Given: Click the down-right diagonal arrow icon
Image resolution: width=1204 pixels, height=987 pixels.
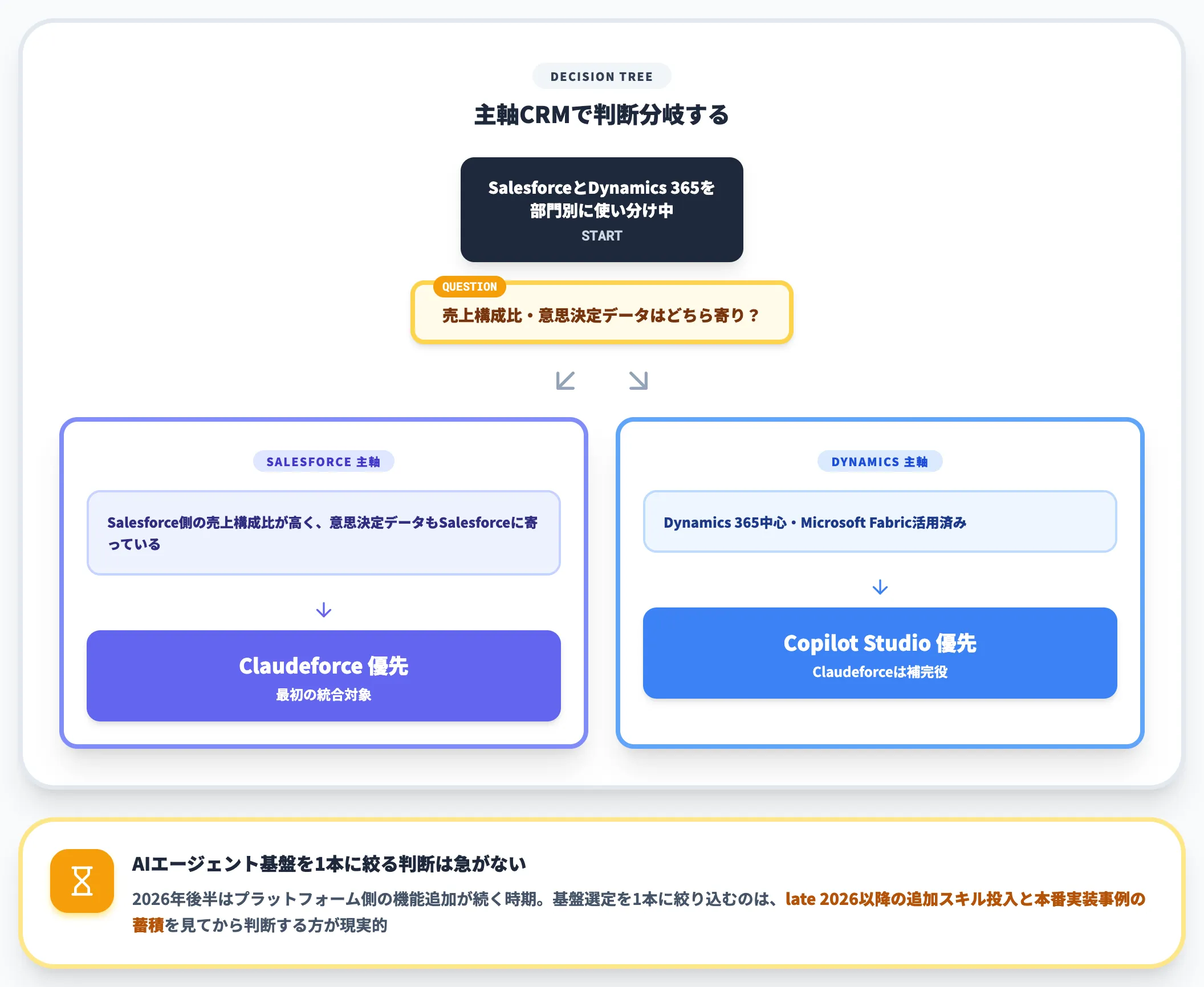Looking at the screenshot, I should click(x=638, y=381).
